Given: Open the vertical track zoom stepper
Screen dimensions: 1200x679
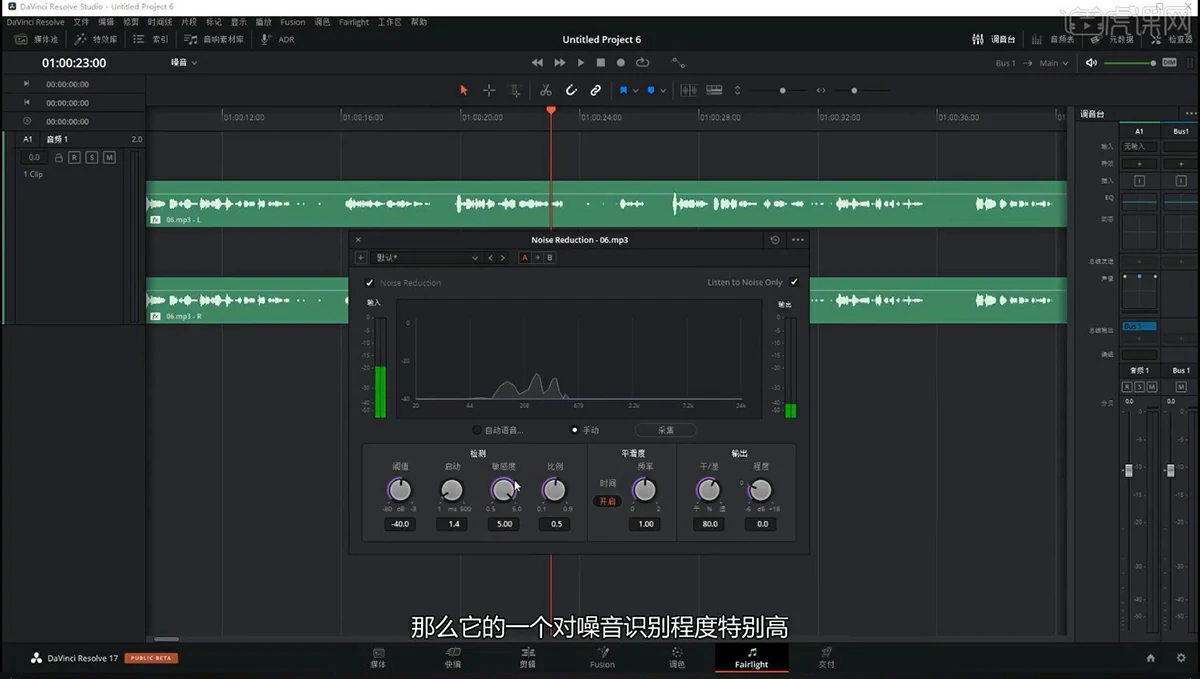Looking at the screenshot, I should click(738, 90).
